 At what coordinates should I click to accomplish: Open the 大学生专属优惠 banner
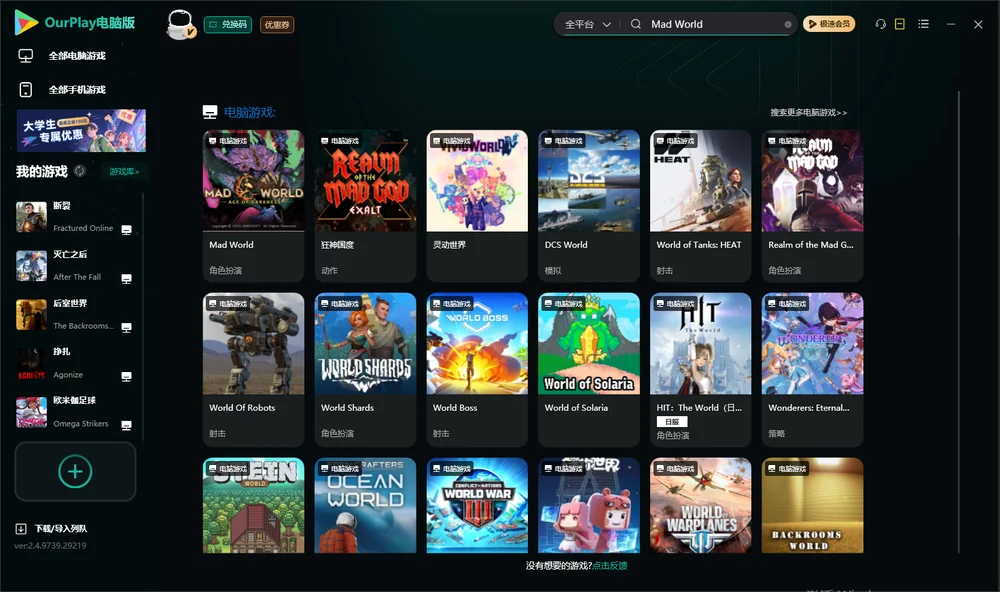[x=81, y=131]
